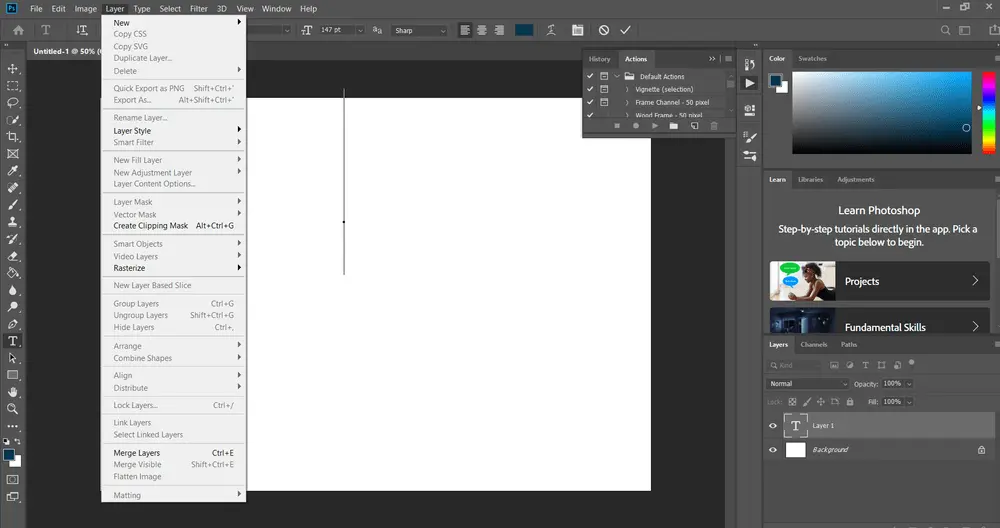This screenshot has width=1000, height=528.
Task: Toggle Vignette (selection) action checkmark
Action: pyautogui.click(x=590, y=89)
